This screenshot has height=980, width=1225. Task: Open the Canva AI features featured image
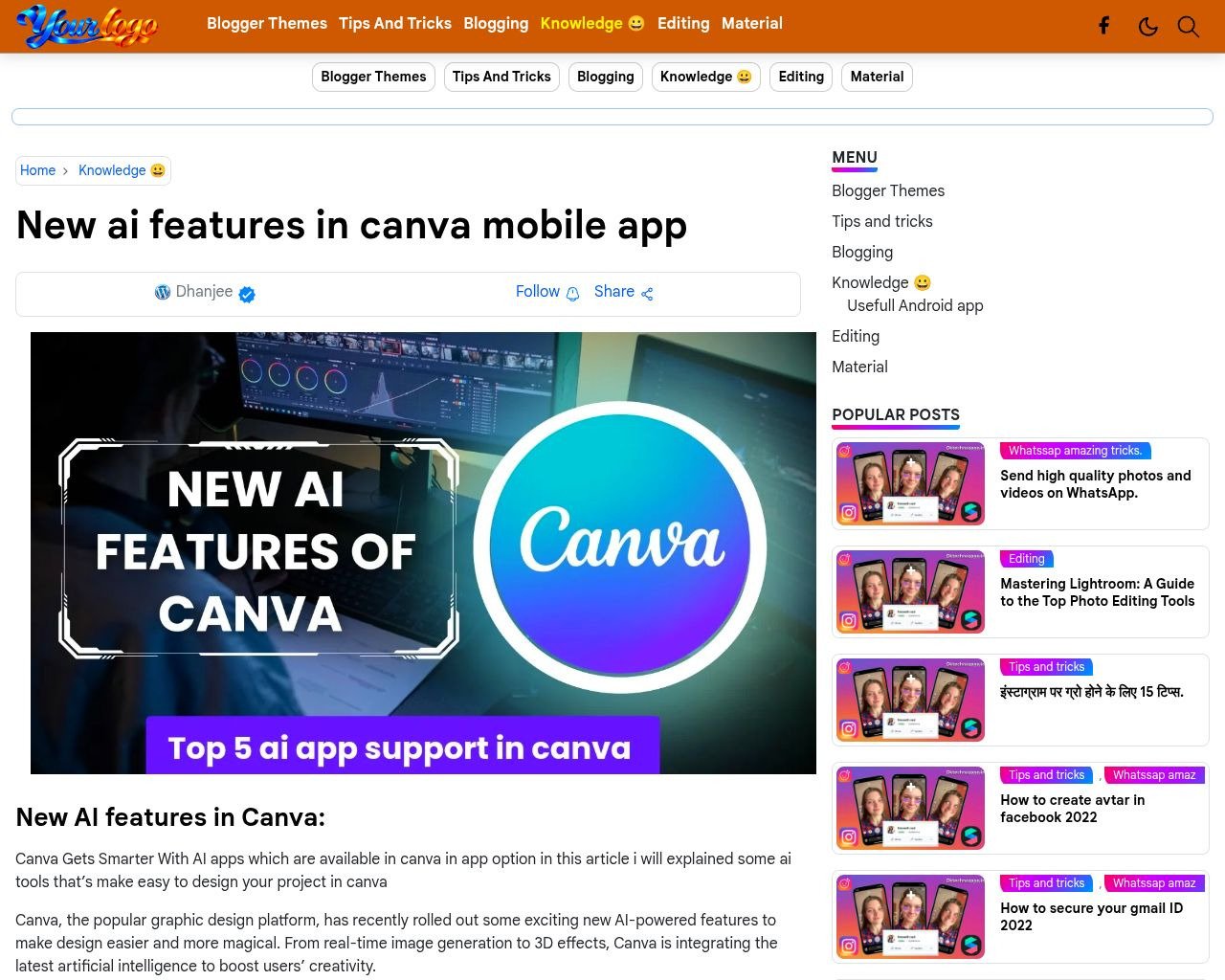[x=423, y=553]
